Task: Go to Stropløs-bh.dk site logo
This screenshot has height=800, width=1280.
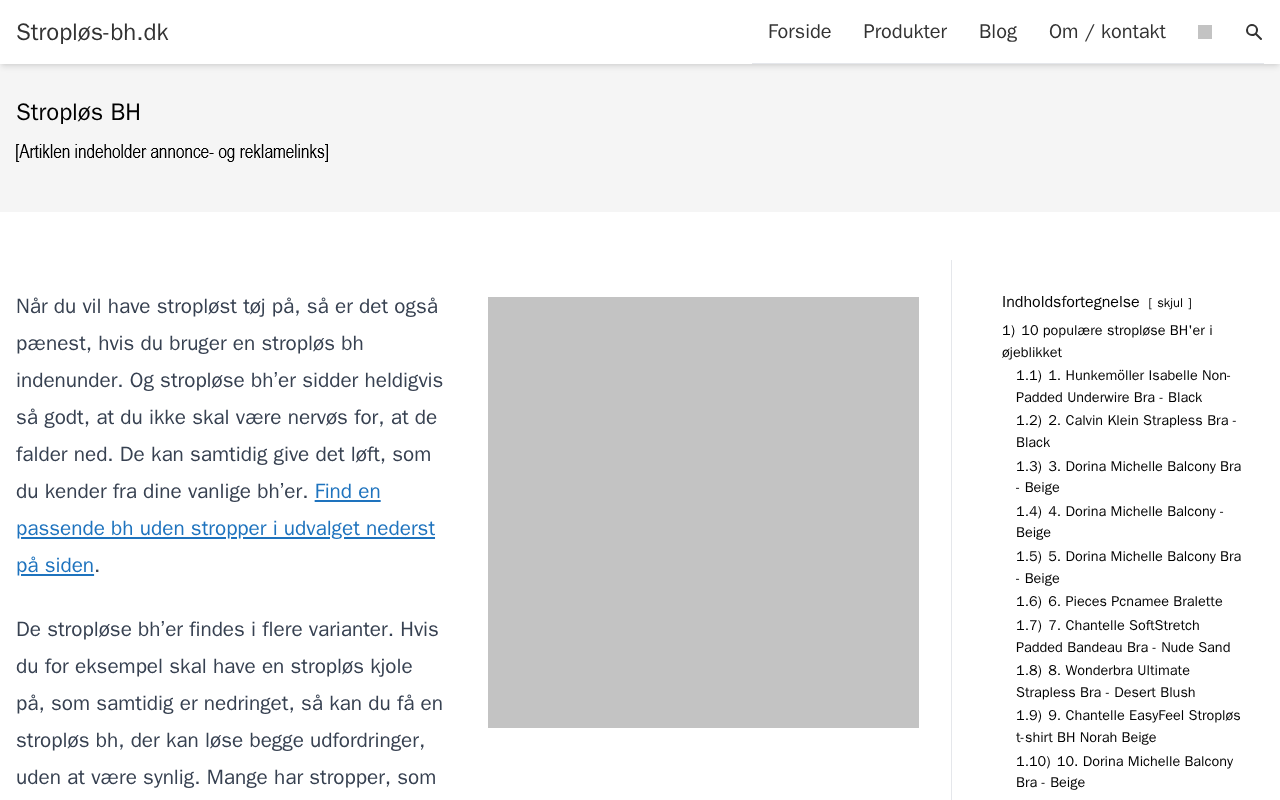Action: 92,32
